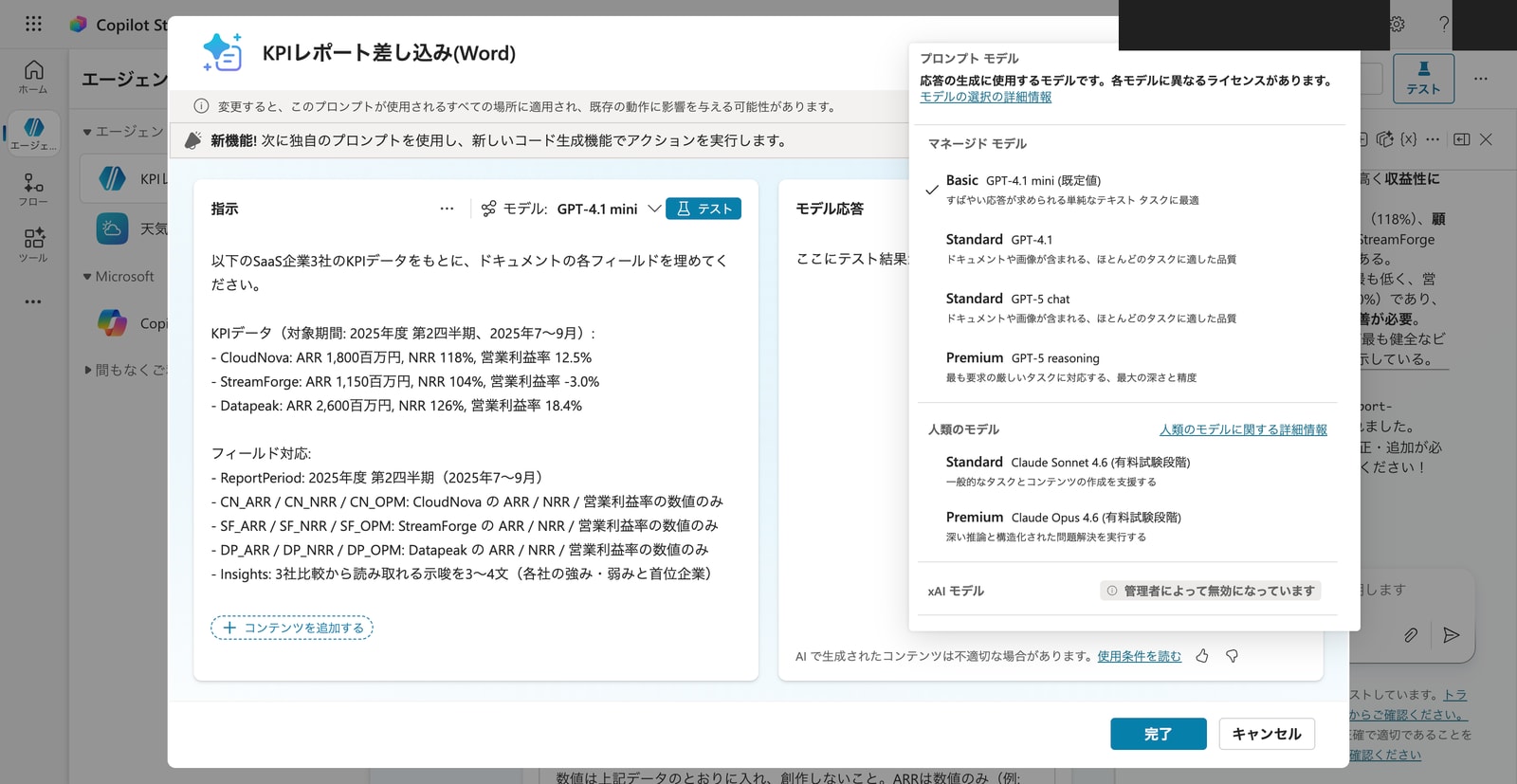Click the paperclip attach icon in chat
Image resolution: width=1517 pixels, height=784 pixels.
1411,635
